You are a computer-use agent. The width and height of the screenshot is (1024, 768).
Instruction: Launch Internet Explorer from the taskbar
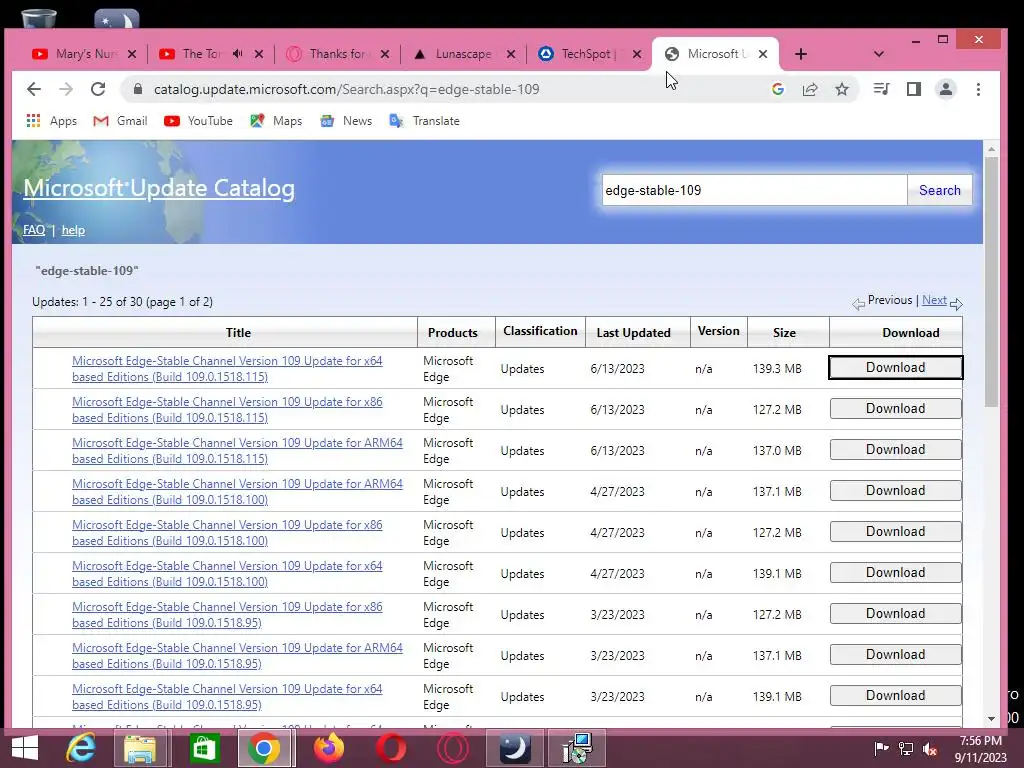click(81, 748)
